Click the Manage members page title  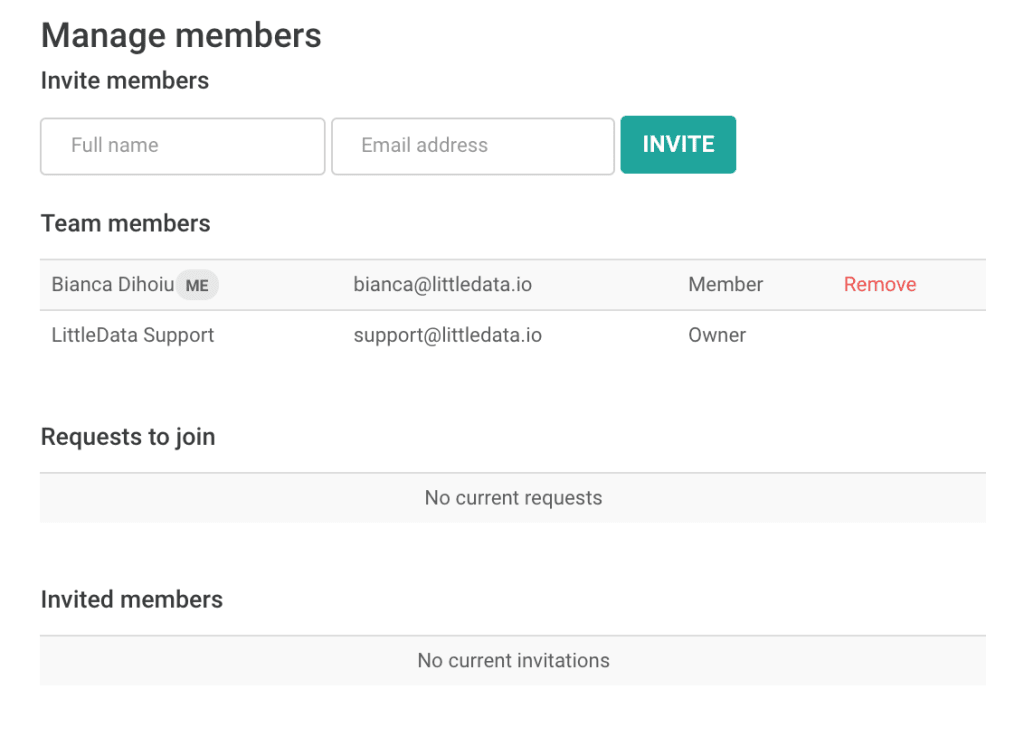pyautogui.click(x=181, y=36)
